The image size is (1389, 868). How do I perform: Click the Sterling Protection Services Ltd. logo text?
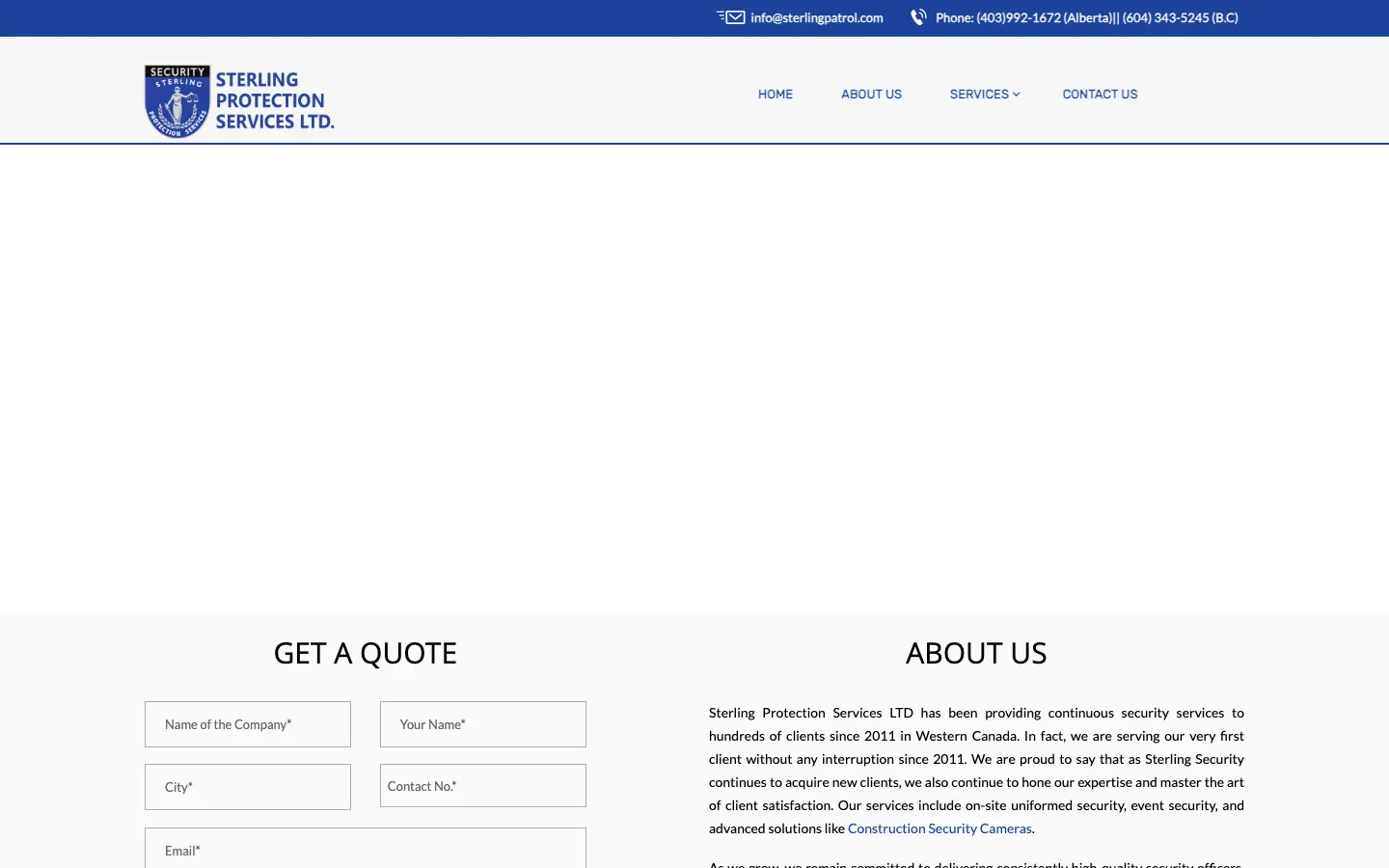[x=275, y=100]
